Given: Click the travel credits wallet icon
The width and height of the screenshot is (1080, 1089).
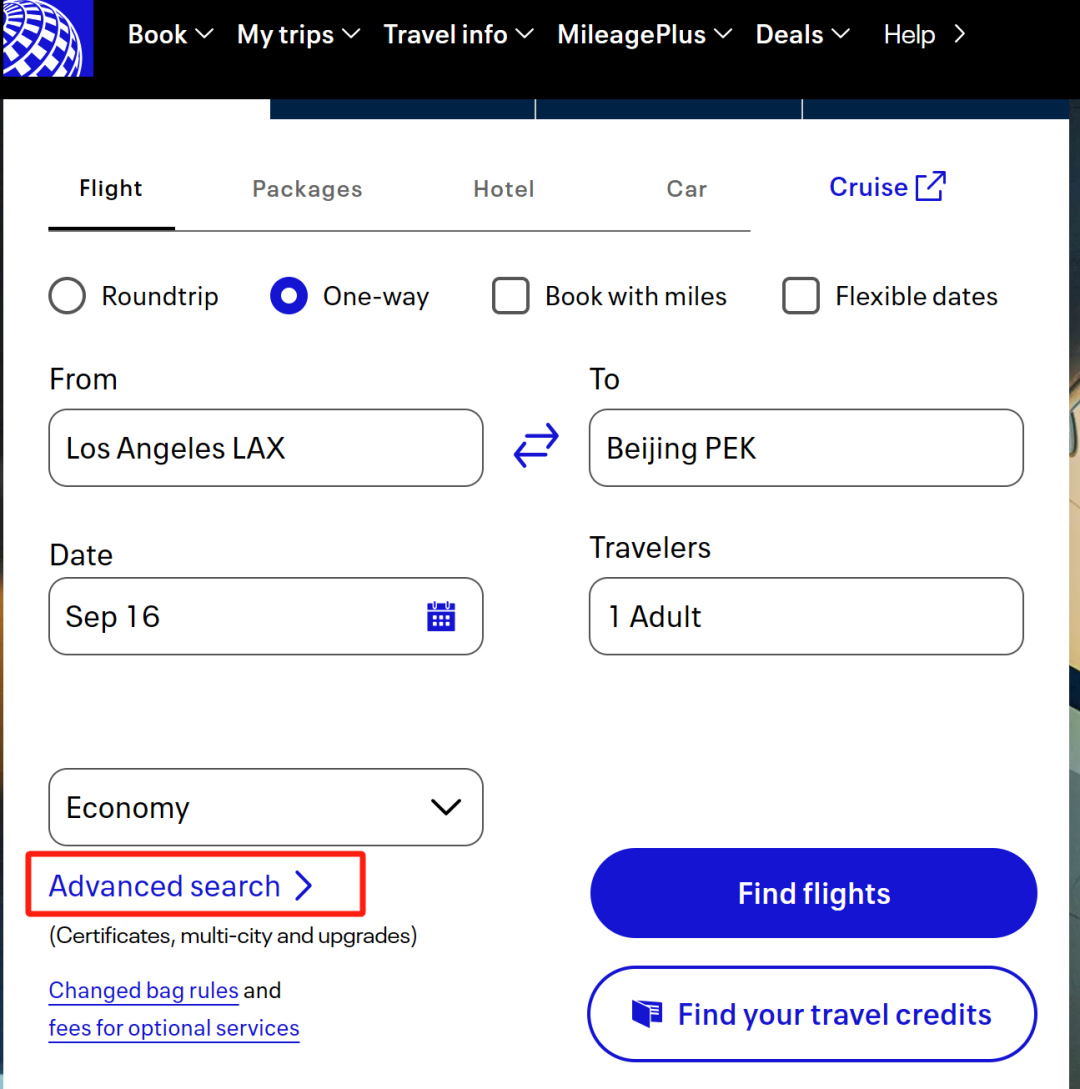Looking at the screenshot, I should [x=647, y=1014].
